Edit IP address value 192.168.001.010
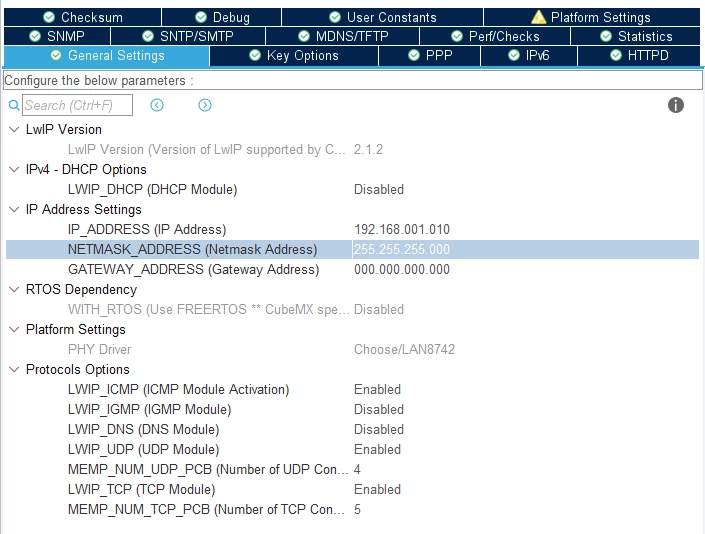This screenshot has width=705, height=534. click(402, 229)
